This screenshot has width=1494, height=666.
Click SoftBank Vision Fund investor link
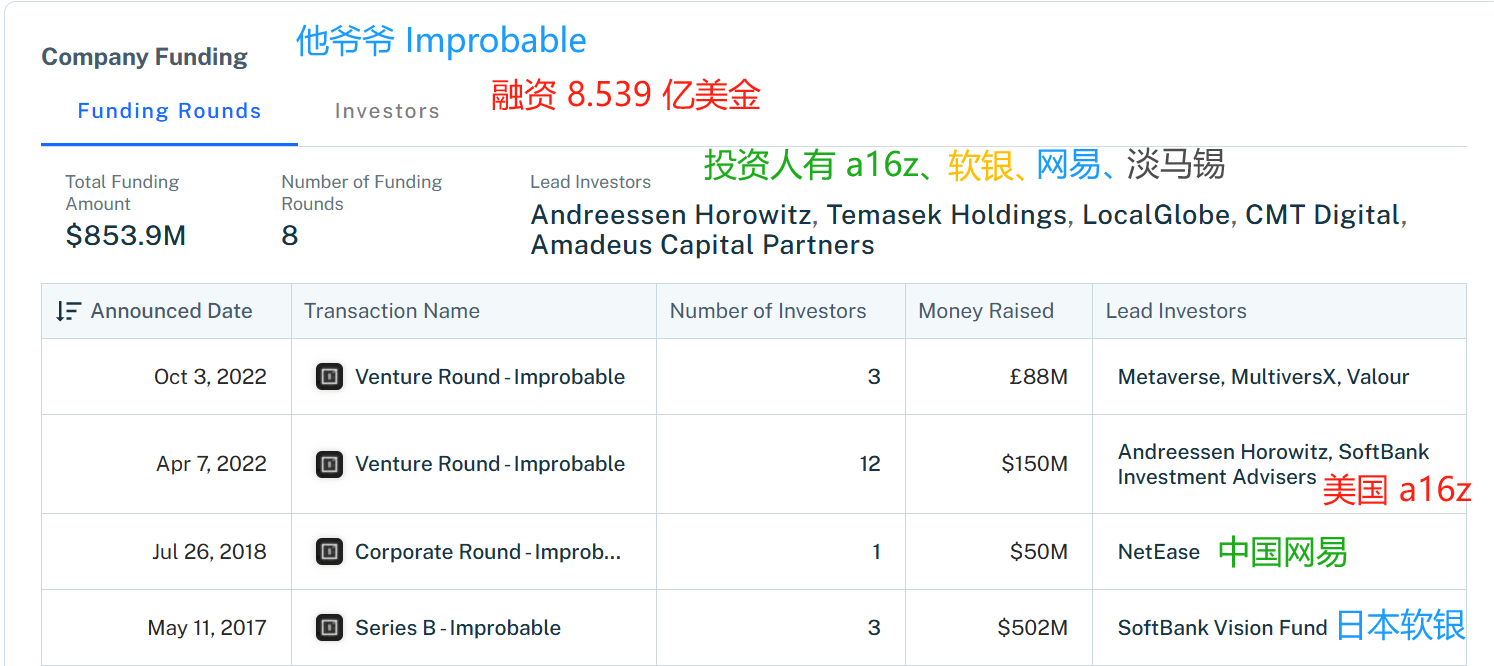click(1222, 628)
